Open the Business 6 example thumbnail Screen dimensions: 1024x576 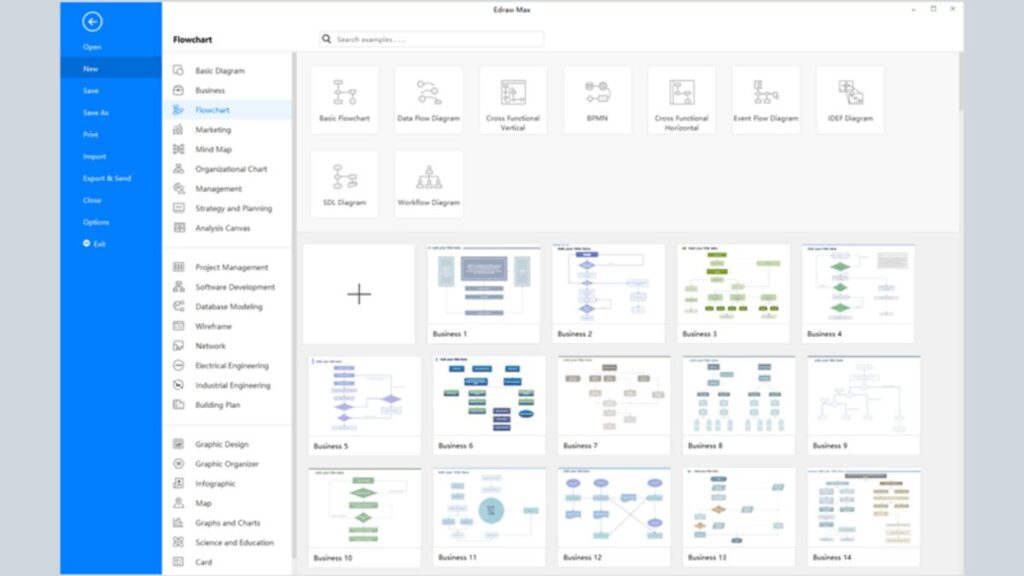pyautogui.click(x=489, y=406)
